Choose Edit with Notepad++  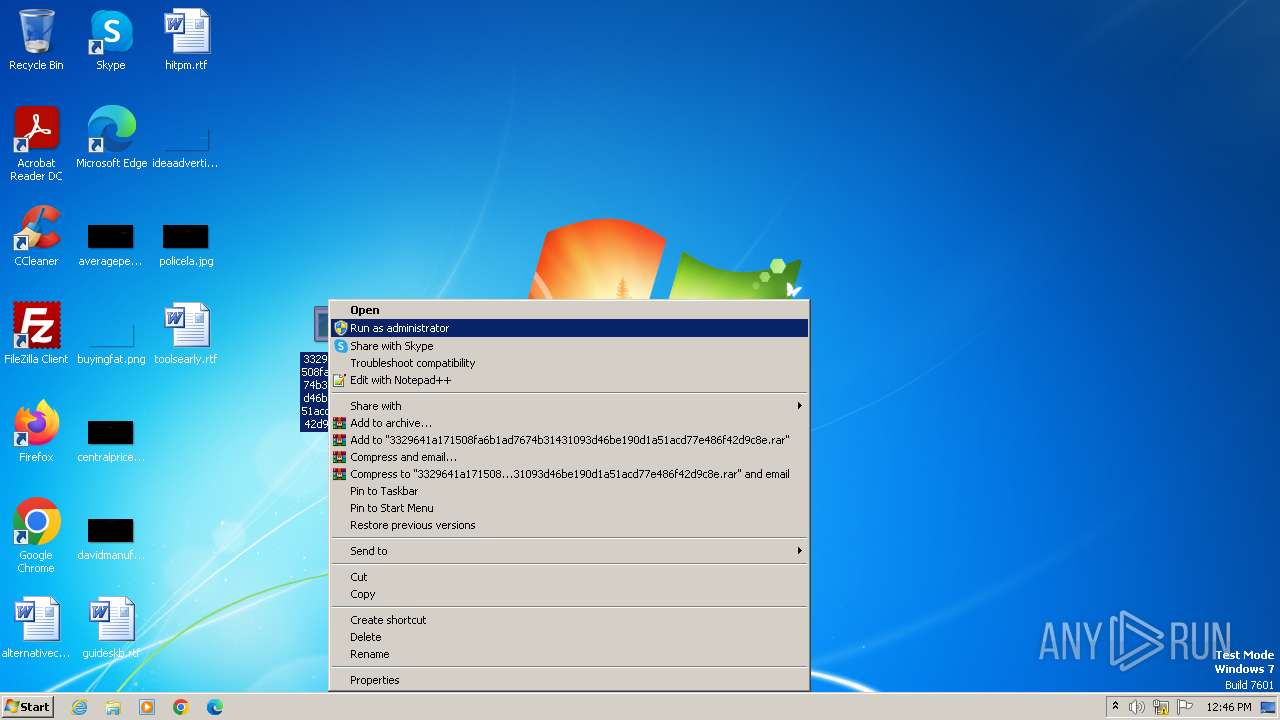569,380
